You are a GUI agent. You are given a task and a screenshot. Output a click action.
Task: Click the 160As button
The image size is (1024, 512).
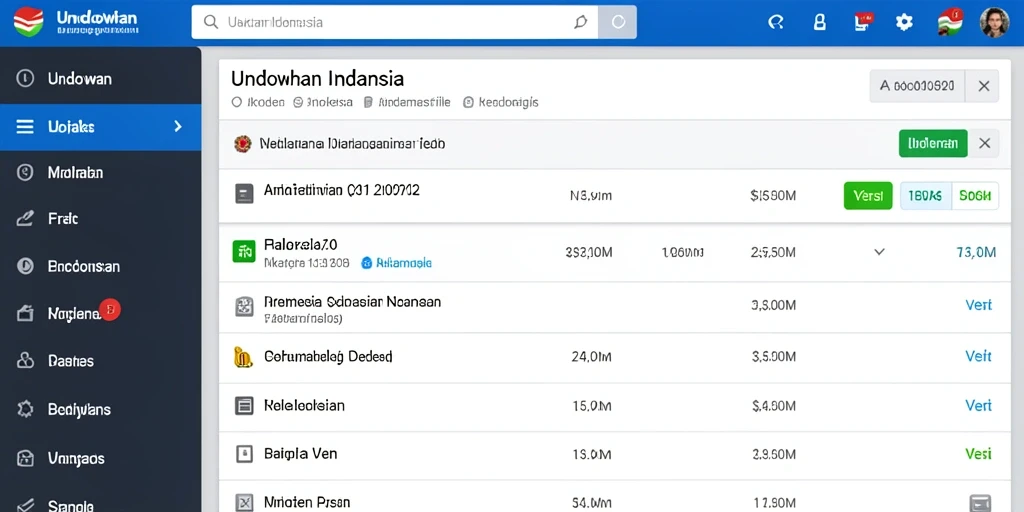pyautogui.click(x=925, y=195)
